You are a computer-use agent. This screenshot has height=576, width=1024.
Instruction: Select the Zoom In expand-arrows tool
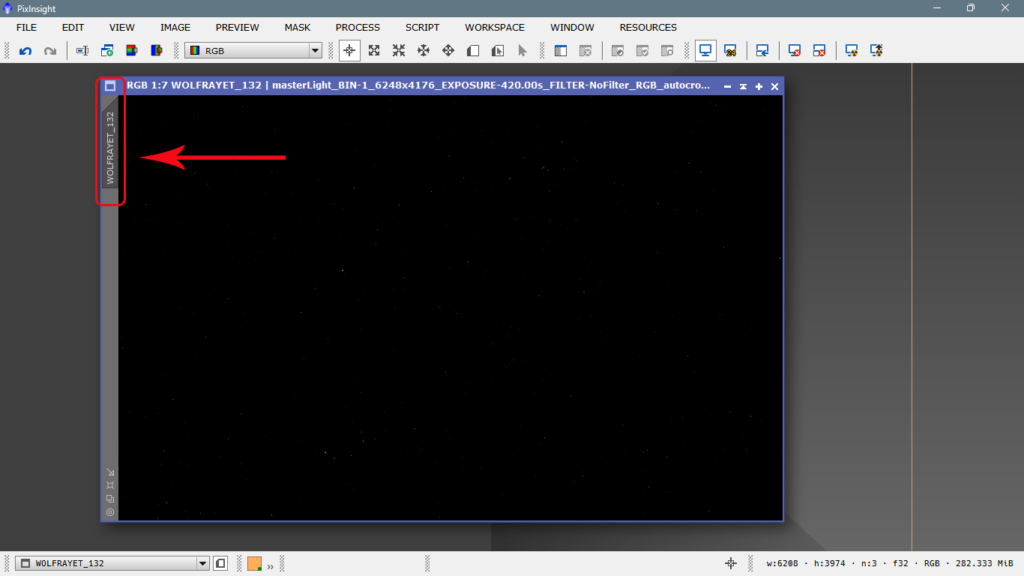(x=374, y=51)
